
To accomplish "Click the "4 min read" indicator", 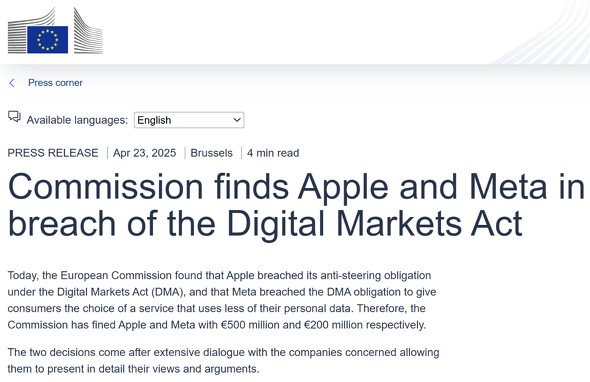I will 273,153.
